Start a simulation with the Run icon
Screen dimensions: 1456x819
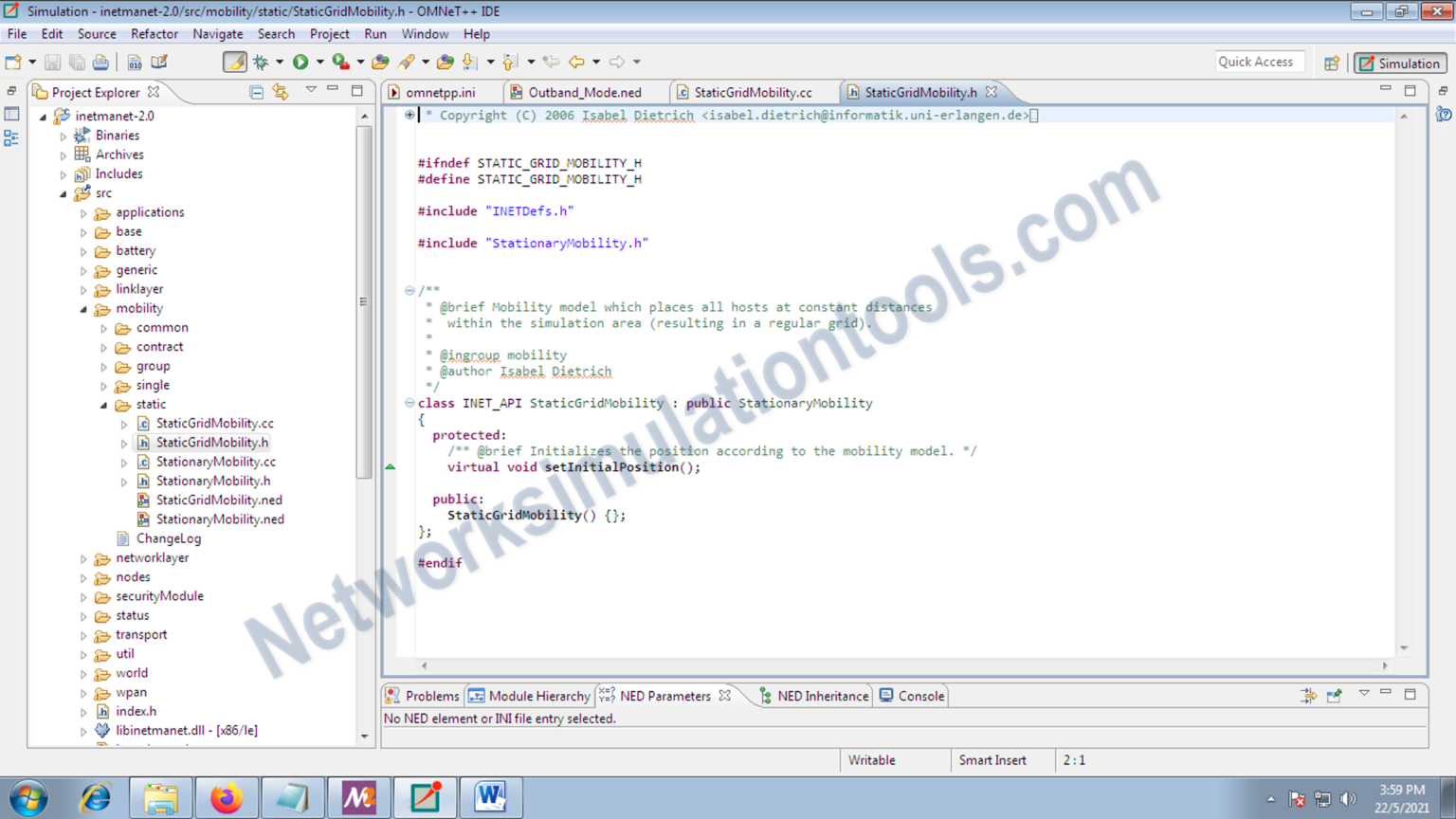pos(301,62)
